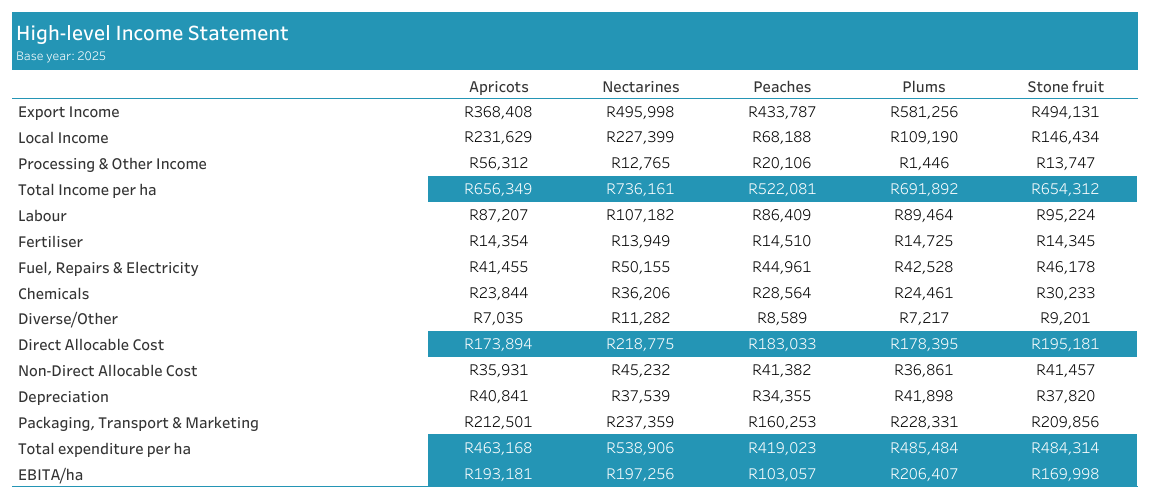Click the EBITA/ha row label
The image size is (1150, 500).
(x=50, y=474)
